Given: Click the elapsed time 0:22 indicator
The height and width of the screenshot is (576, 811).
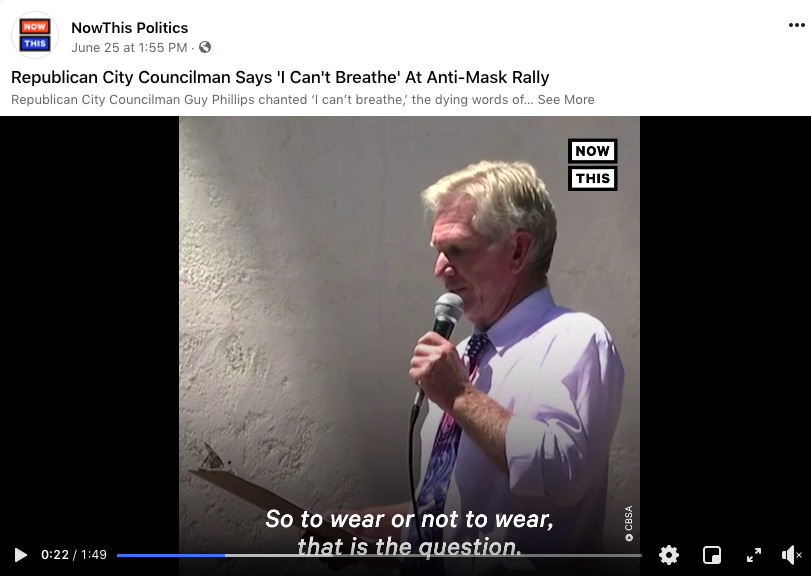Looking at the screenshot, I should (55, 555).
